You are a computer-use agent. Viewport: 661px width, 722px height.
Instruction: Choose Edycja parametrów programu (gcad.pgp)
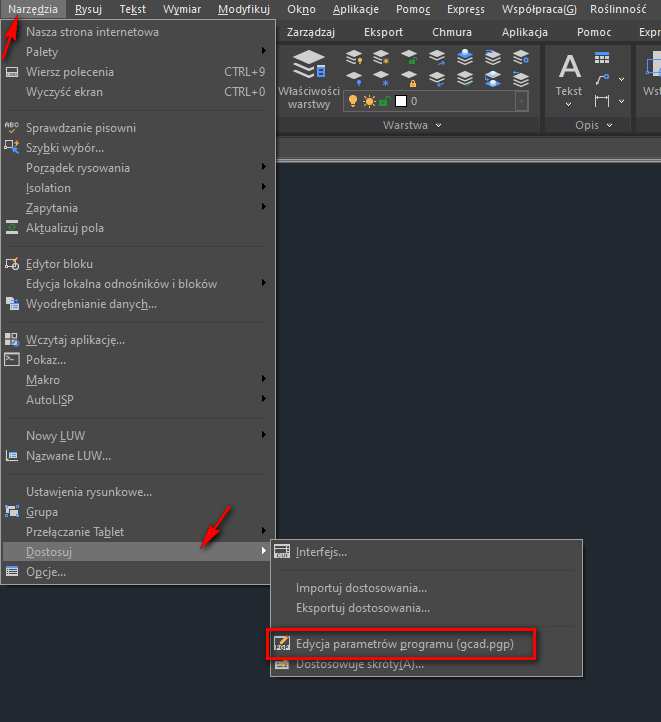tap(404, 644)
